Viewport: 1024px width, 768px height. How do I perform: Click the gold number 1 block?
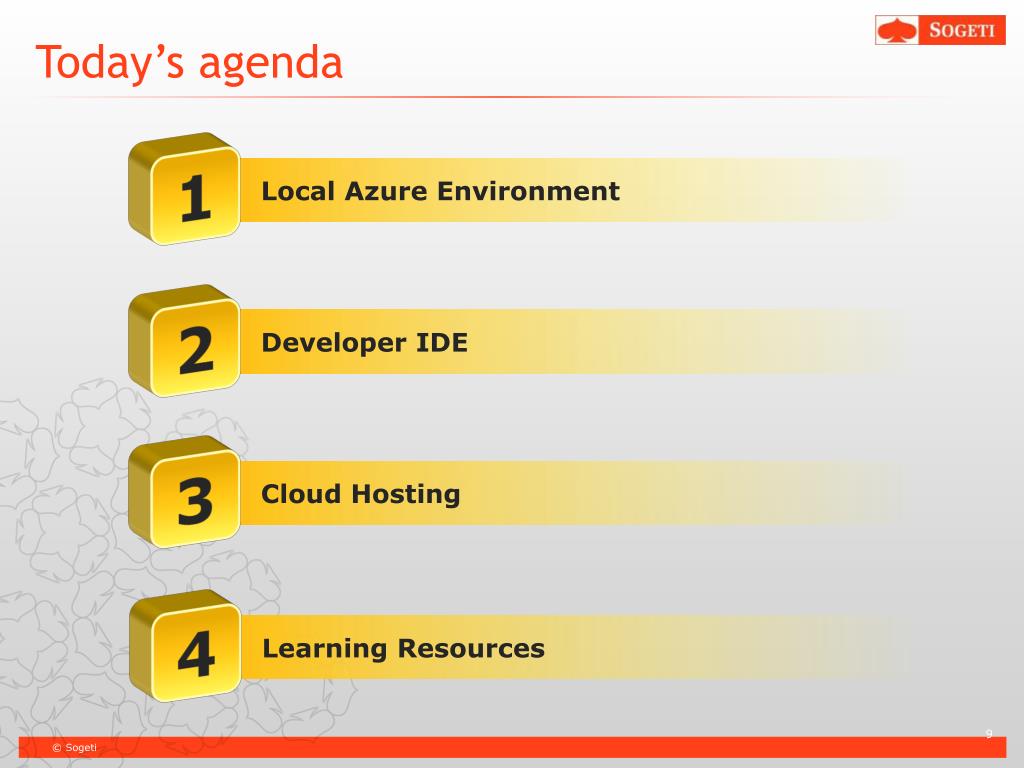(x=185, y=189)
